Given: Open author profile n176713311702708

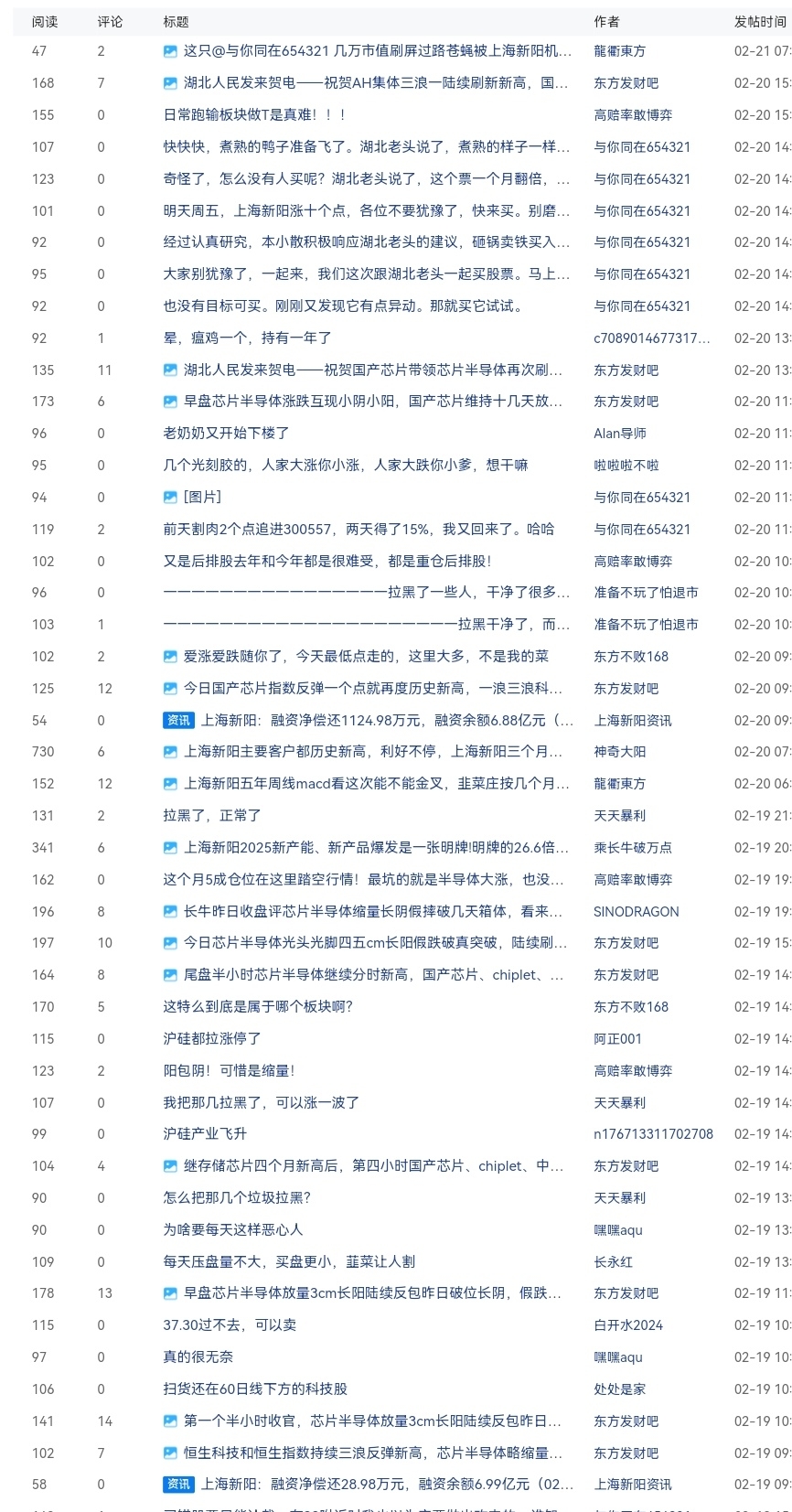Looking at the screenshot, I should (654, 1134).
